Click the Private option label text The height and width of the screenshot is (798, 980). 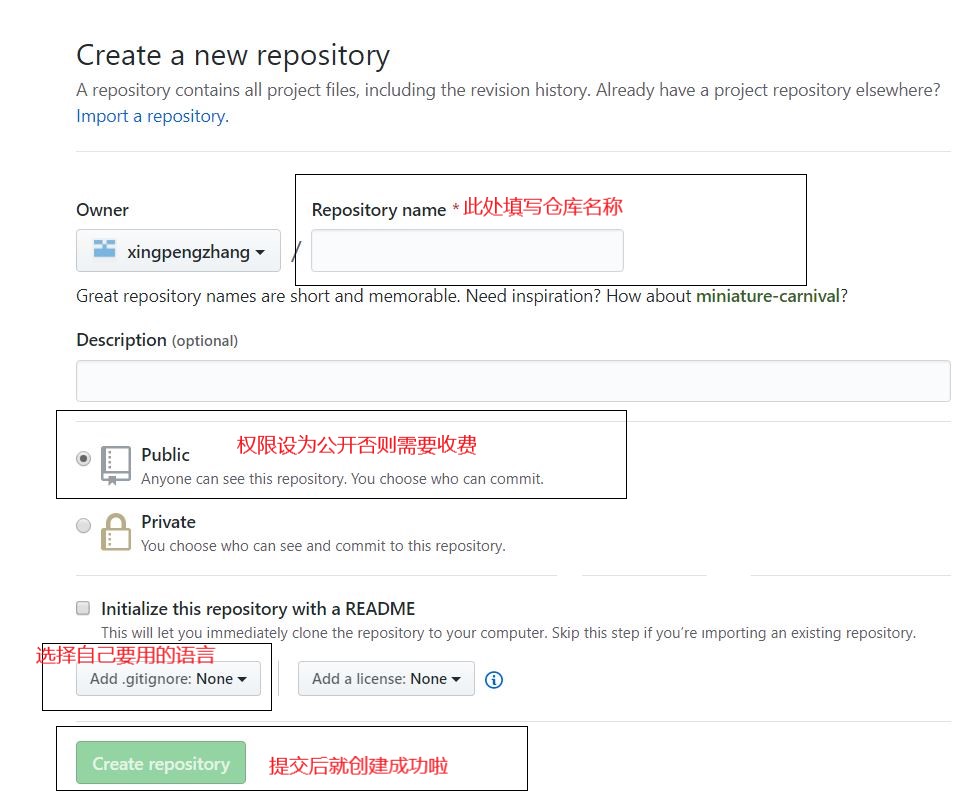pyautogui.click(x=168, y=522)
